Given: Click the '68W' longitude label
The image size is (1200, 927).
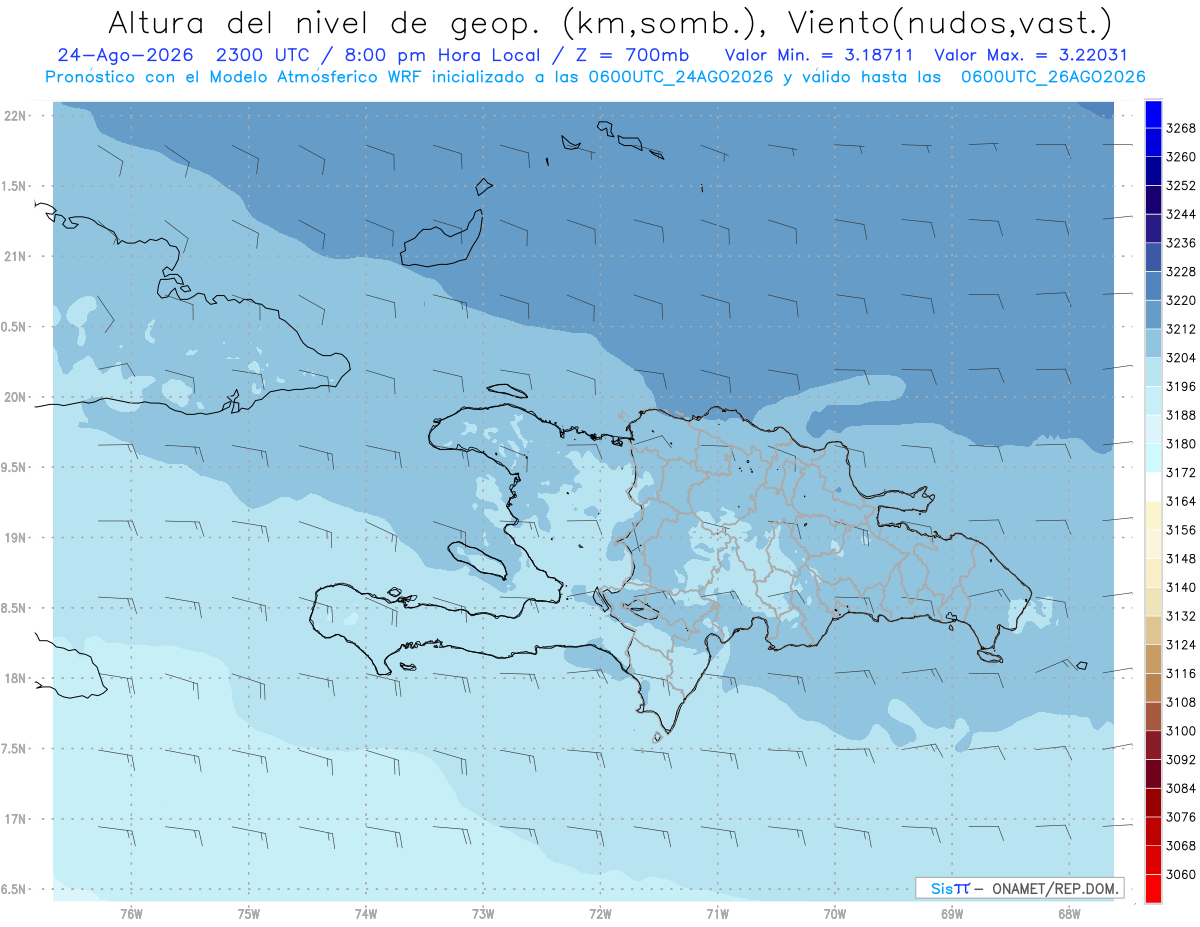Looking at the screenshot, I should pyautogui.click(x=1069, y=914).
